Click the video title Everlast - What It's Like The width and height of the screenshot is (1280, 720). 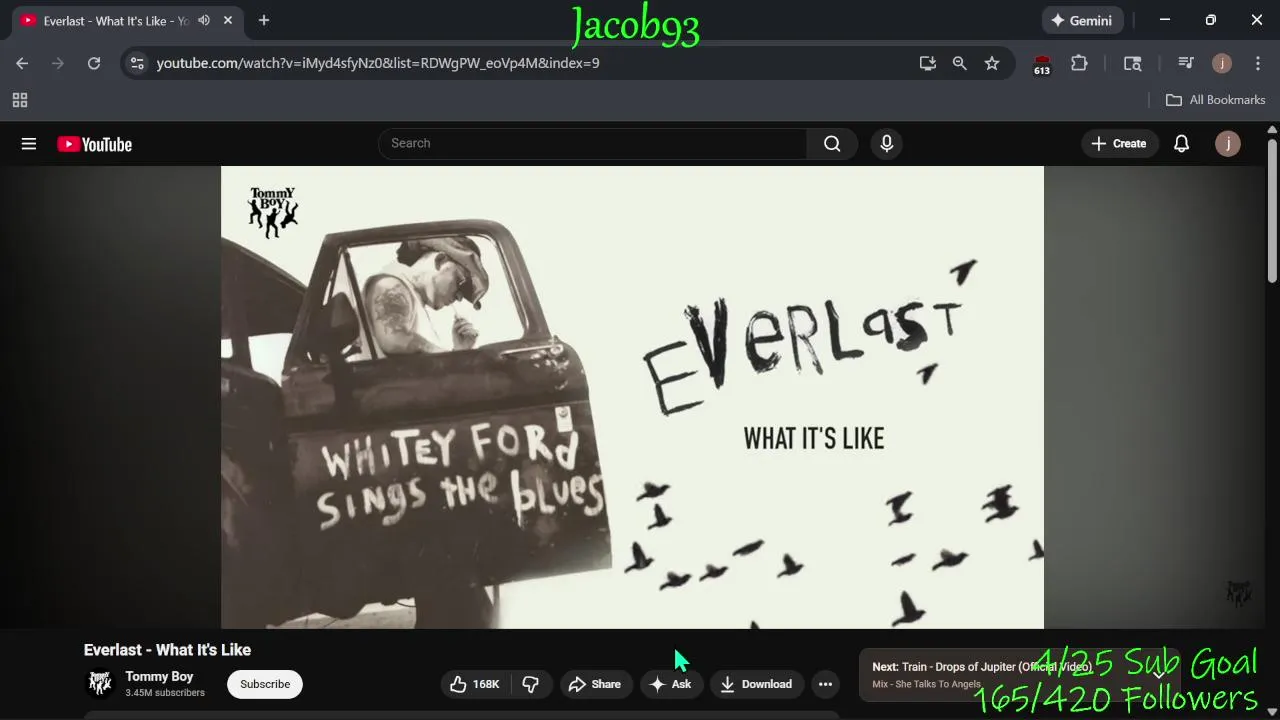click(x=167, y=650)
